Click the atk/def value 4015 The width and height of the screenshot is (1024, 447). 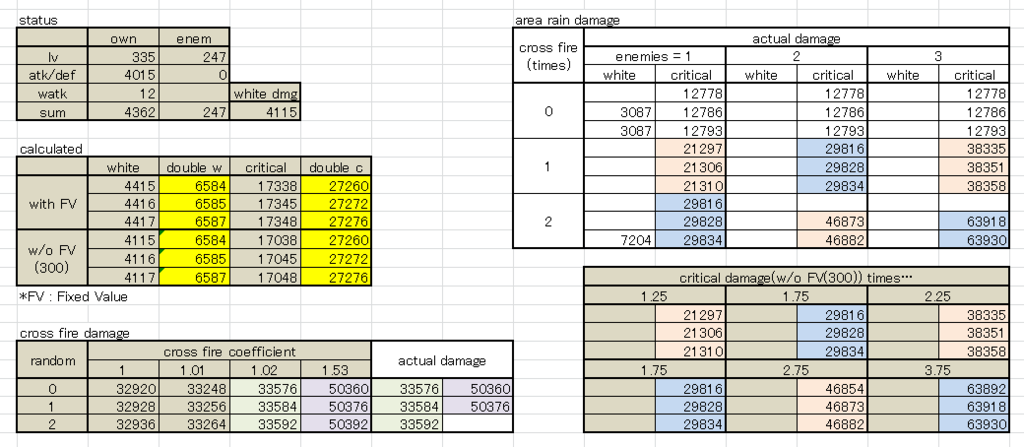pos(123,75)
